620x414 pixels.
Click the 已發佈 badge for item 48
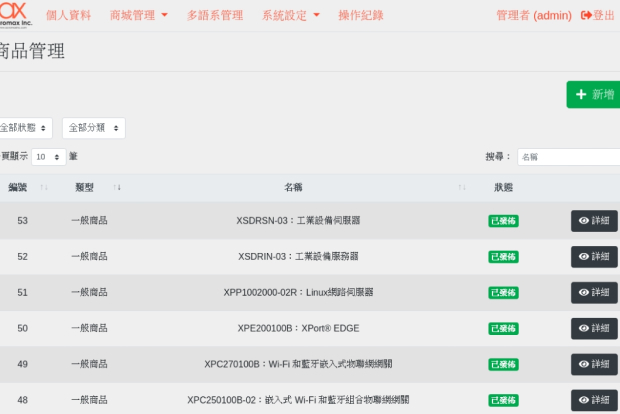[503, 400]
